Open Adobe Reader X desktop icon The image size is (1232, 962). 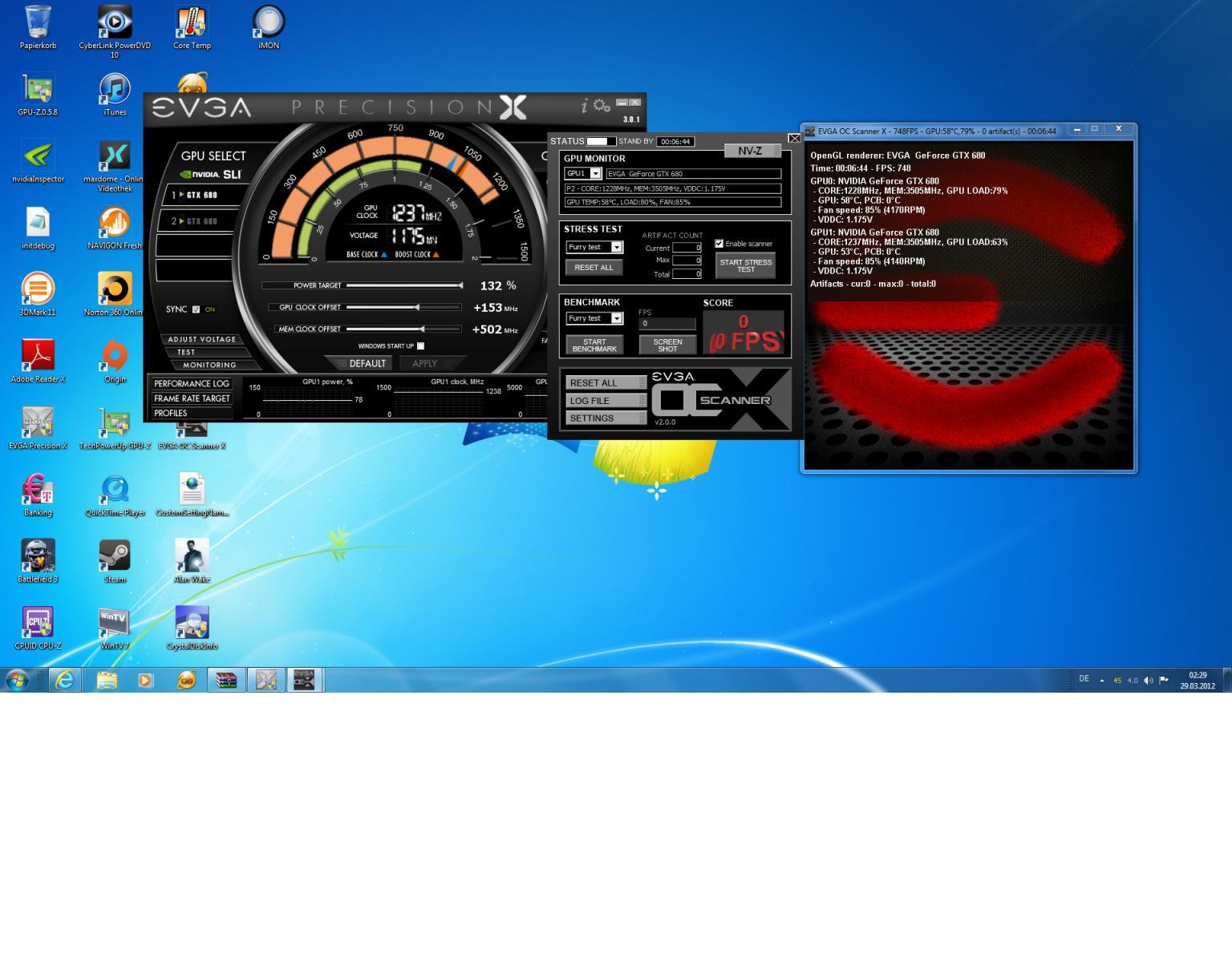[38, 362]
